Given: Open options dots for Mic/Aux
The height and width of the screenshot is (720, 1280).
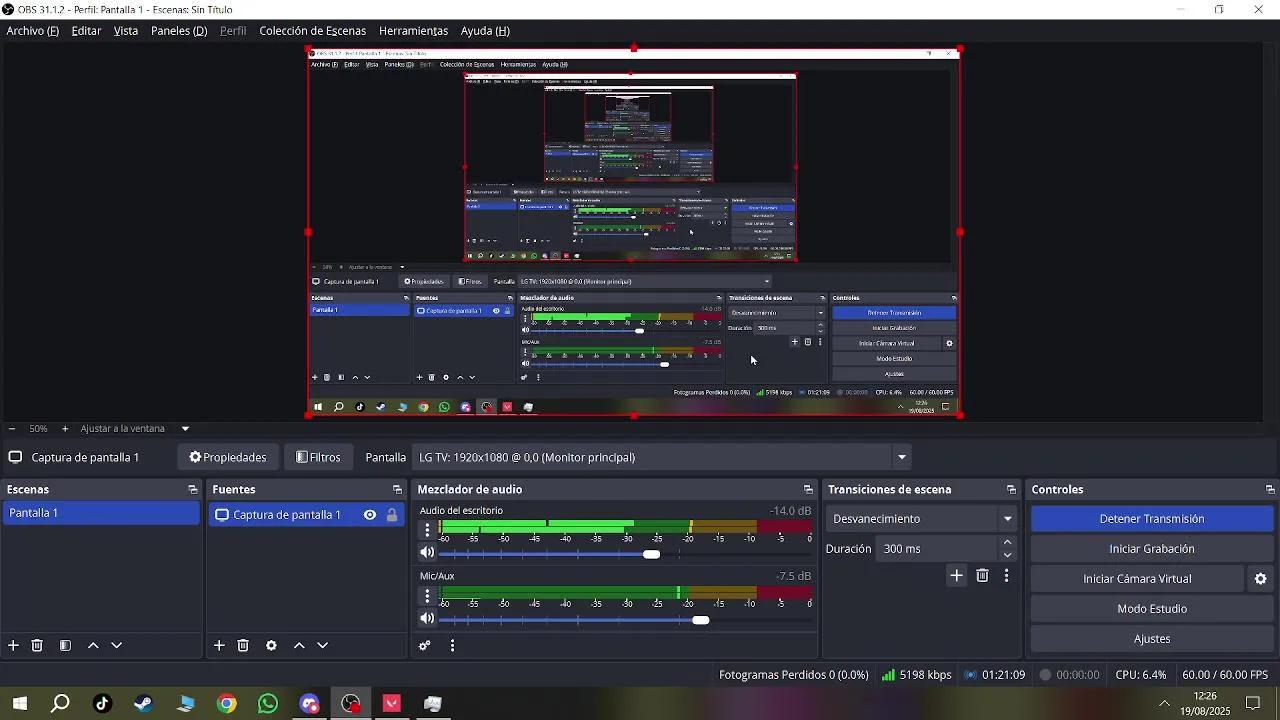Looking at the screenshot, I should pyautogui.click(x=427, y=595).
